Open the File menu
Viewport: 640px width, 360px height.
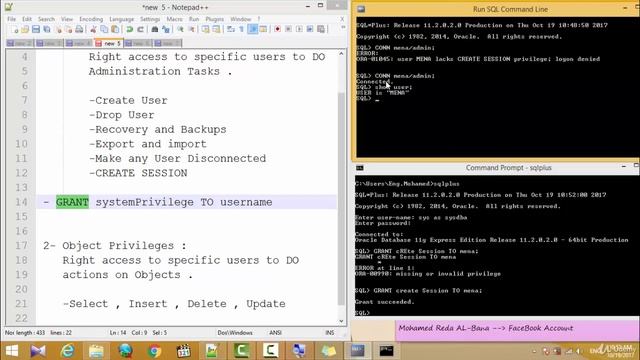pos(11,19)
